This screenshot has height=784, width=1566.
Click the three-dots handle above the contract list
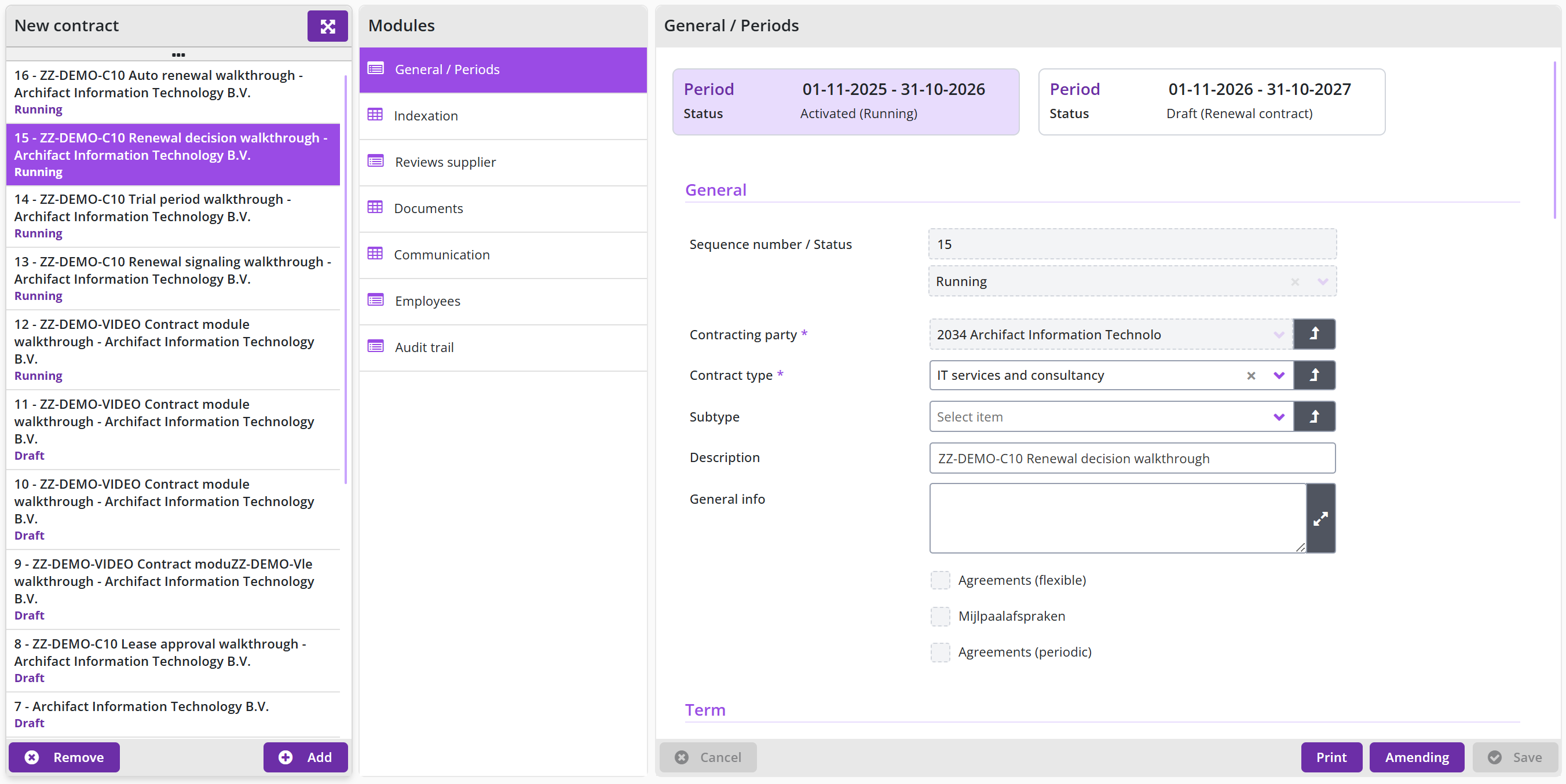click(x=178, y=54)
